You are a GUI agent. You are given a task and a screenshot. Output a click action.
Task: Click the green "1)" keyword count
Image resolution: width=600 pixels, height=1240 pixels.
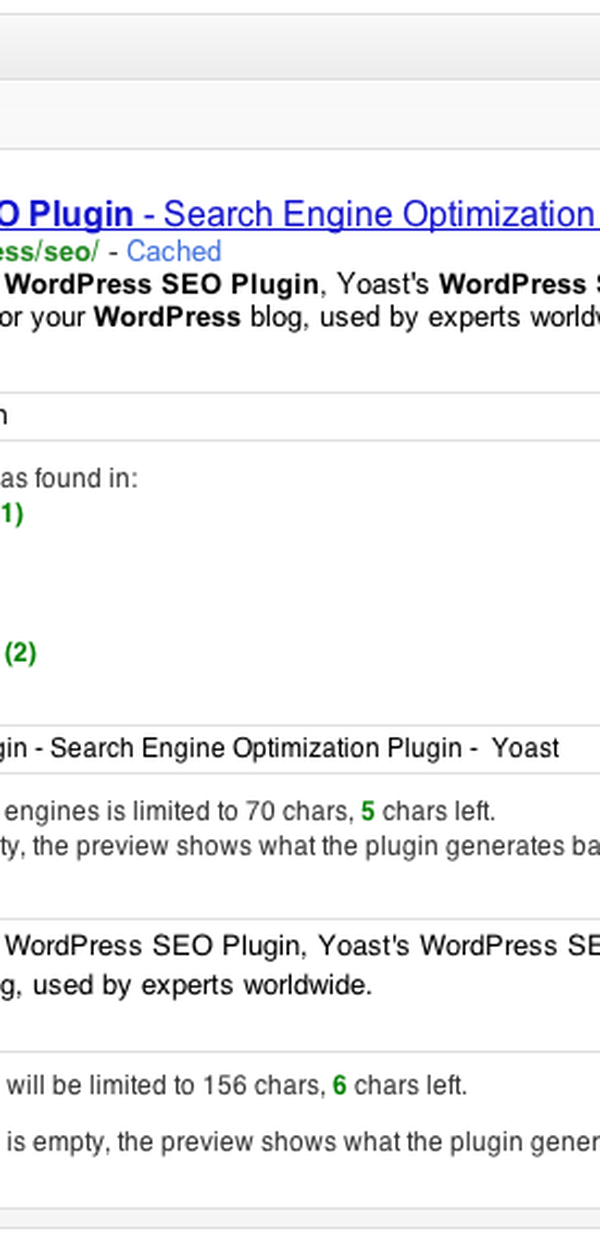tap(10, 514)
